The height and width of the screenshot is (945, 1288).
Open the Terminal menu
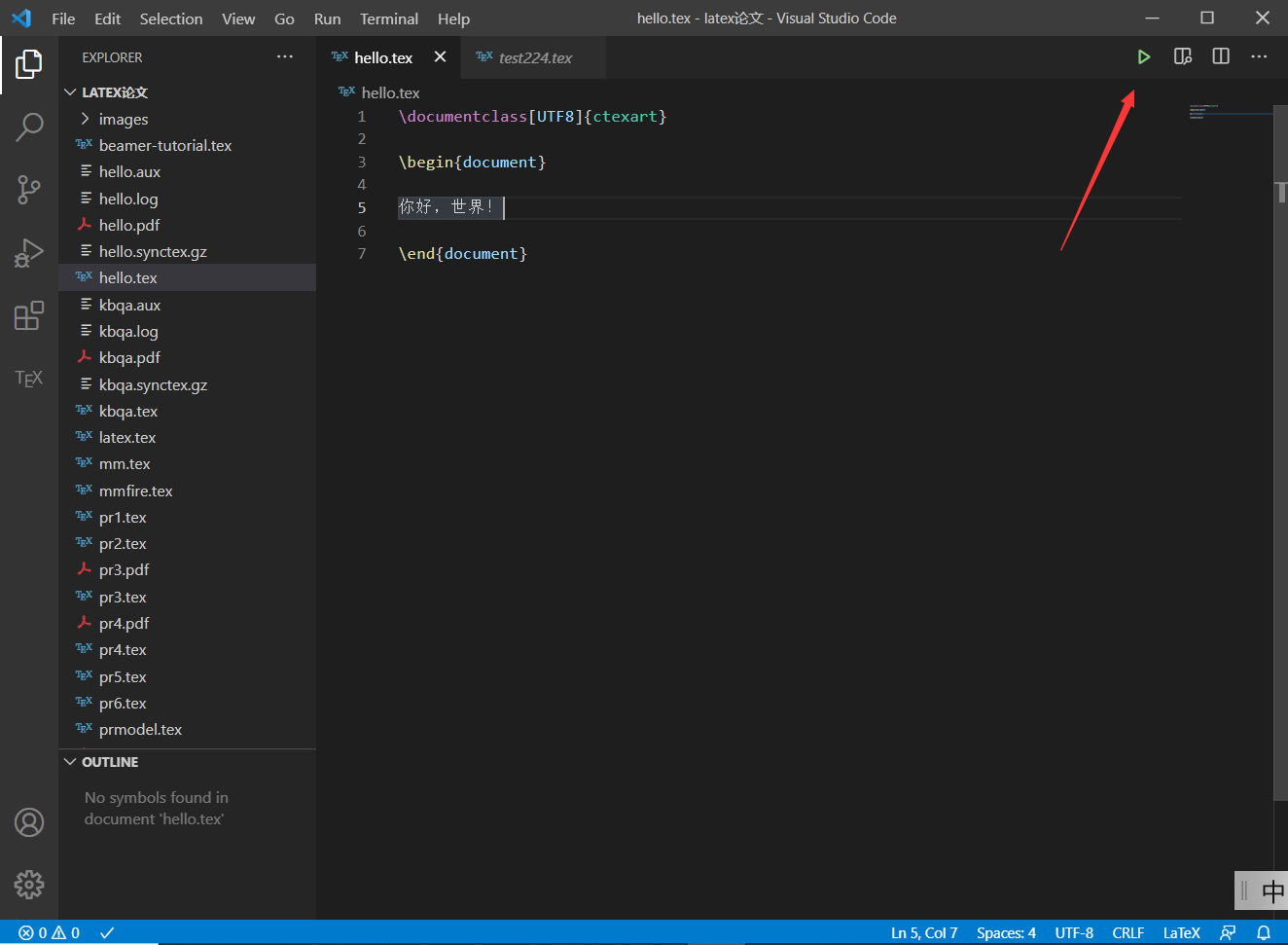pyautogui.click(x=388, y=18)
